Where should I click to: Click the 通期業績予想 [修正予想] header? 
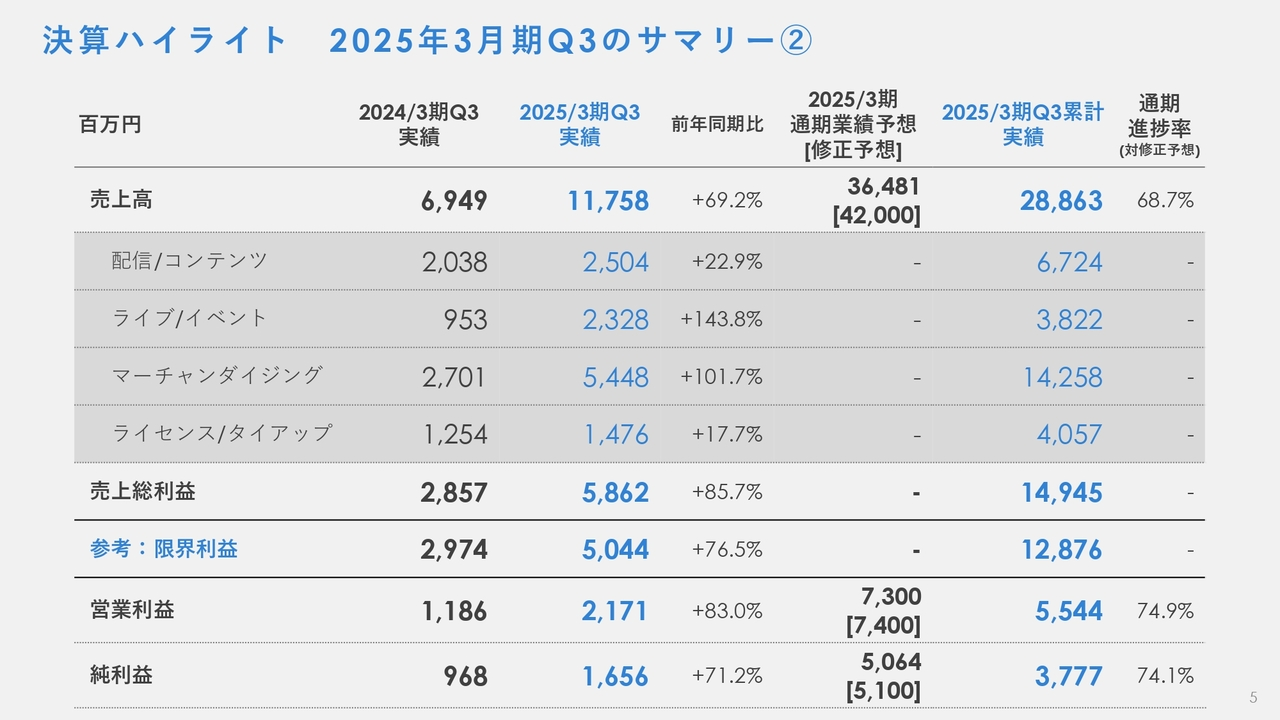point(853,125)
